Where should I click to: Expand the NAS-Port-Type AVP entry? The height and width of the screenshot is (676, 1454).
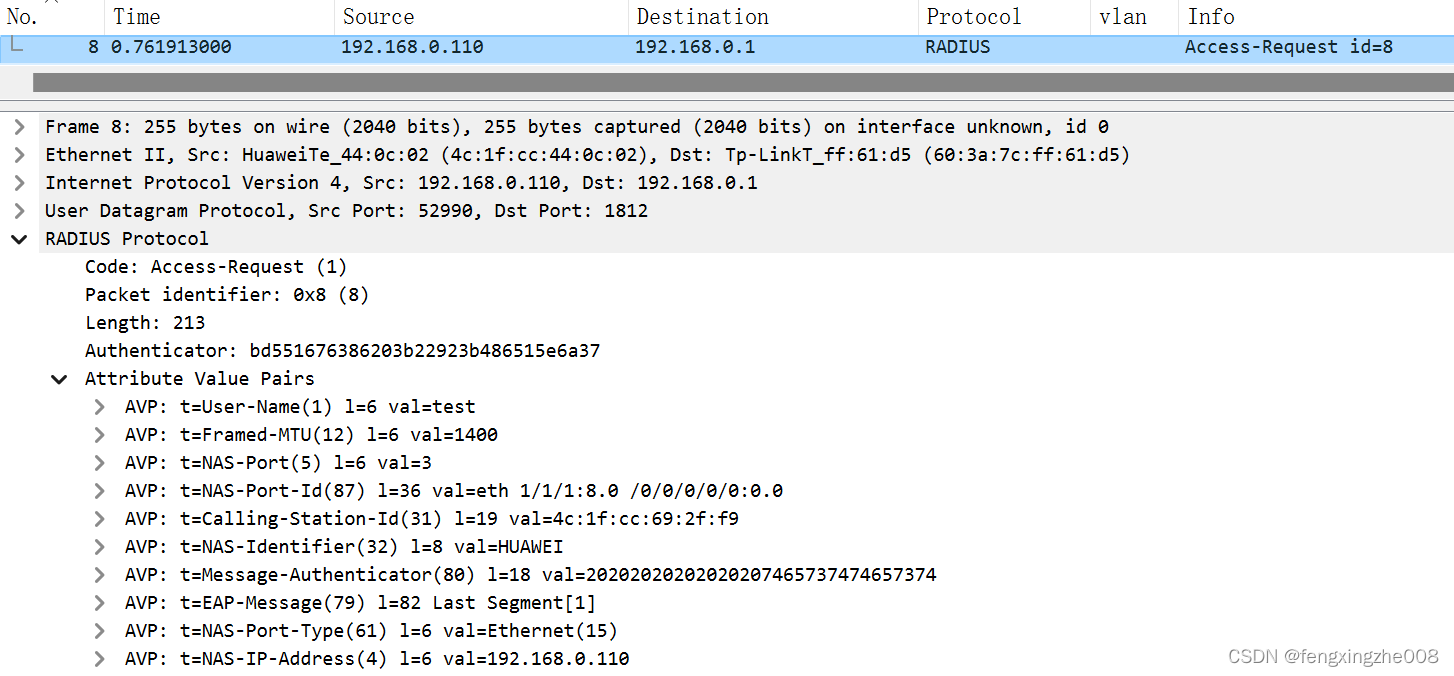tap(97, 630)
